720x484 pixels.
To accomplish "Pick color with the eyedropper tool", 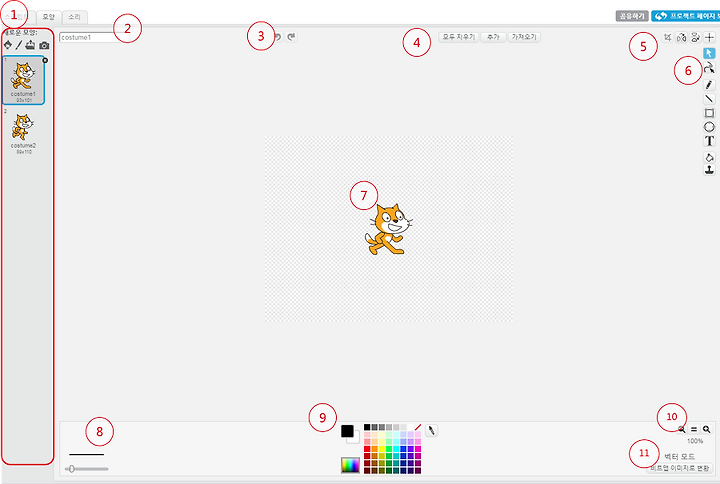I will (x=431, y=430).
